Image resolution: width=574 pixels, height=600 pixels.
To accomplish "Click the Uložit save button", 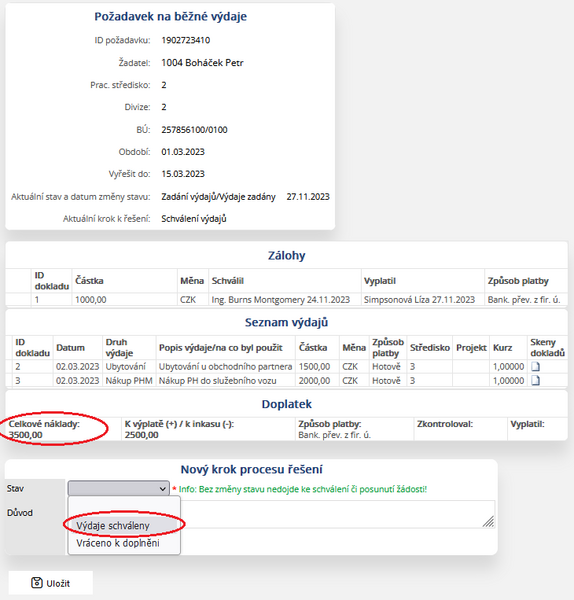I will [51, 583].
